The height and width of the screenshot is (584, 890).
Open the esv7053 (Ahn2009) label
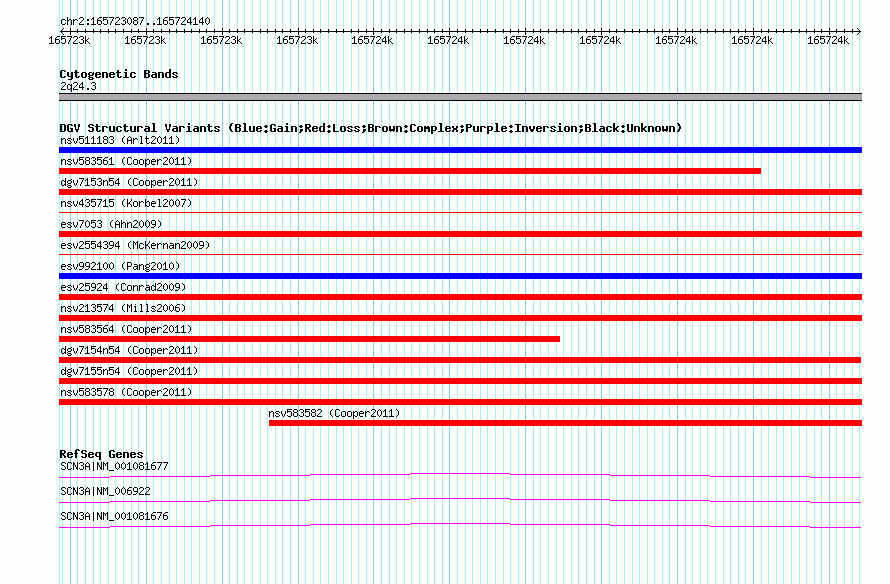(111, 224)
